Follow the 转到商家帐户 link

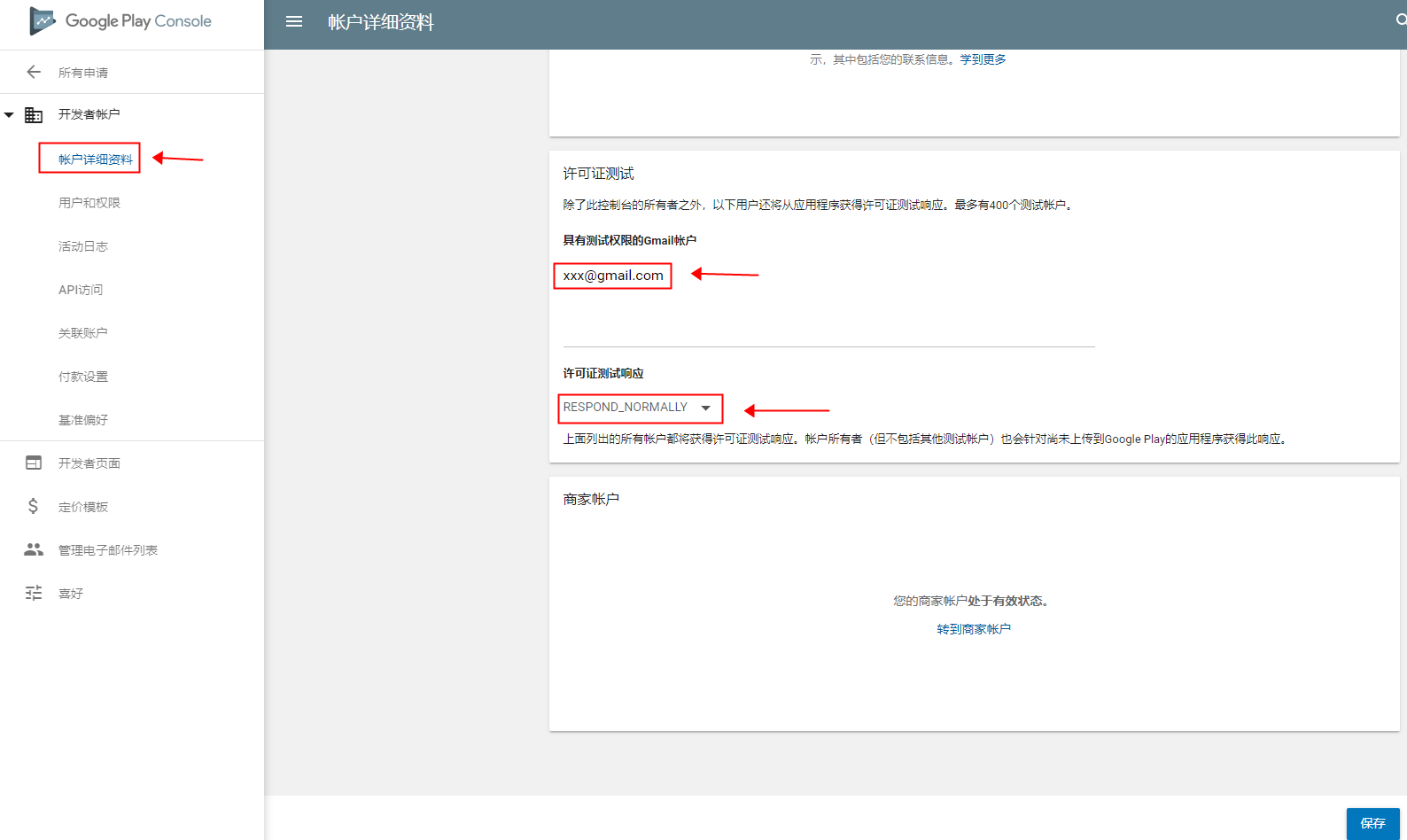(x=974, y=629)
